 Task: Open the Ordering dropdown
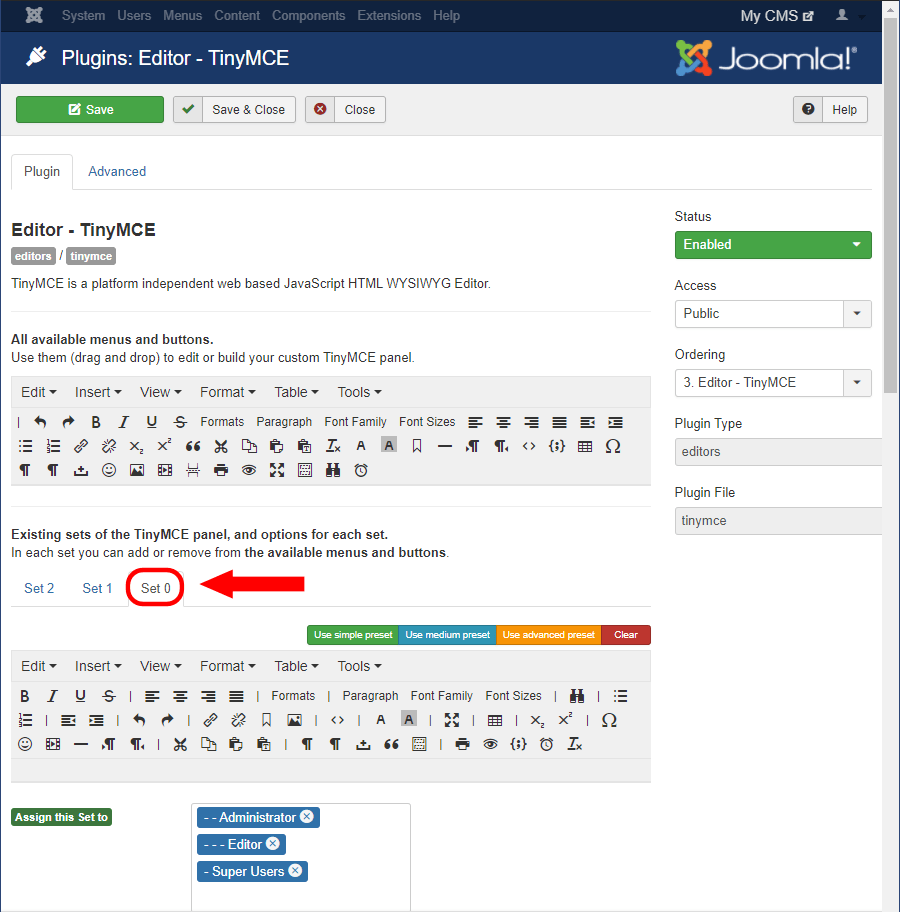(773, 383)
